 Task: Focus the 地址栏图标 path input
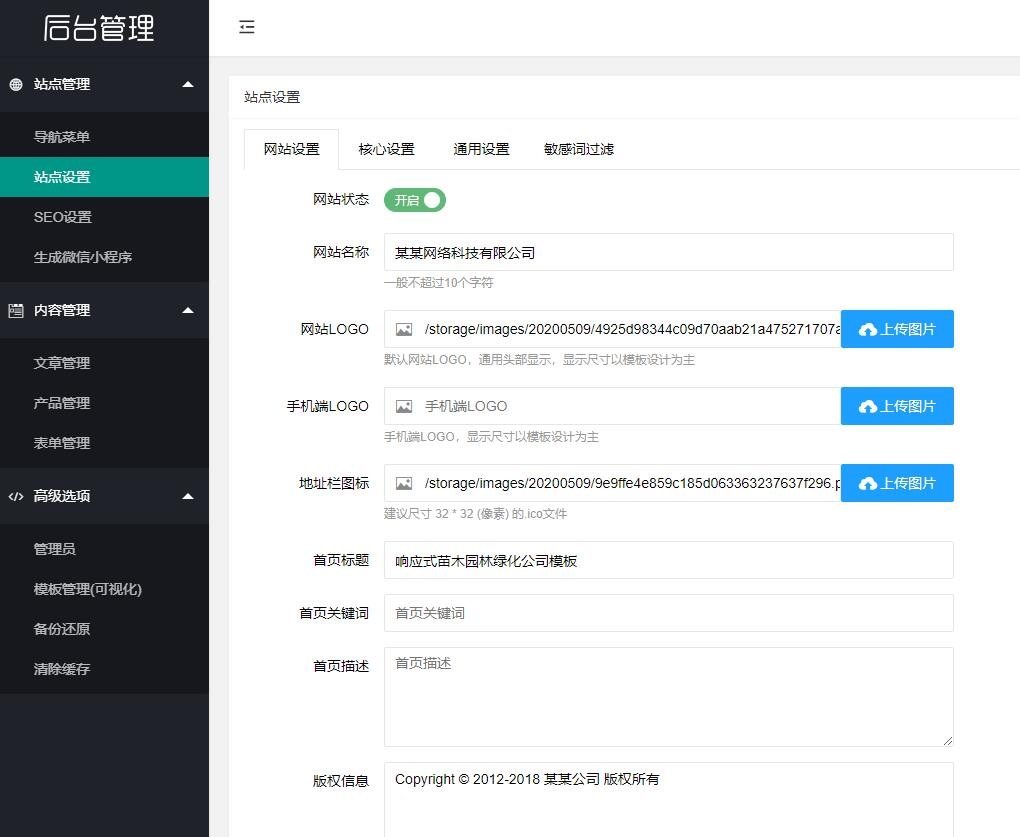612,483
